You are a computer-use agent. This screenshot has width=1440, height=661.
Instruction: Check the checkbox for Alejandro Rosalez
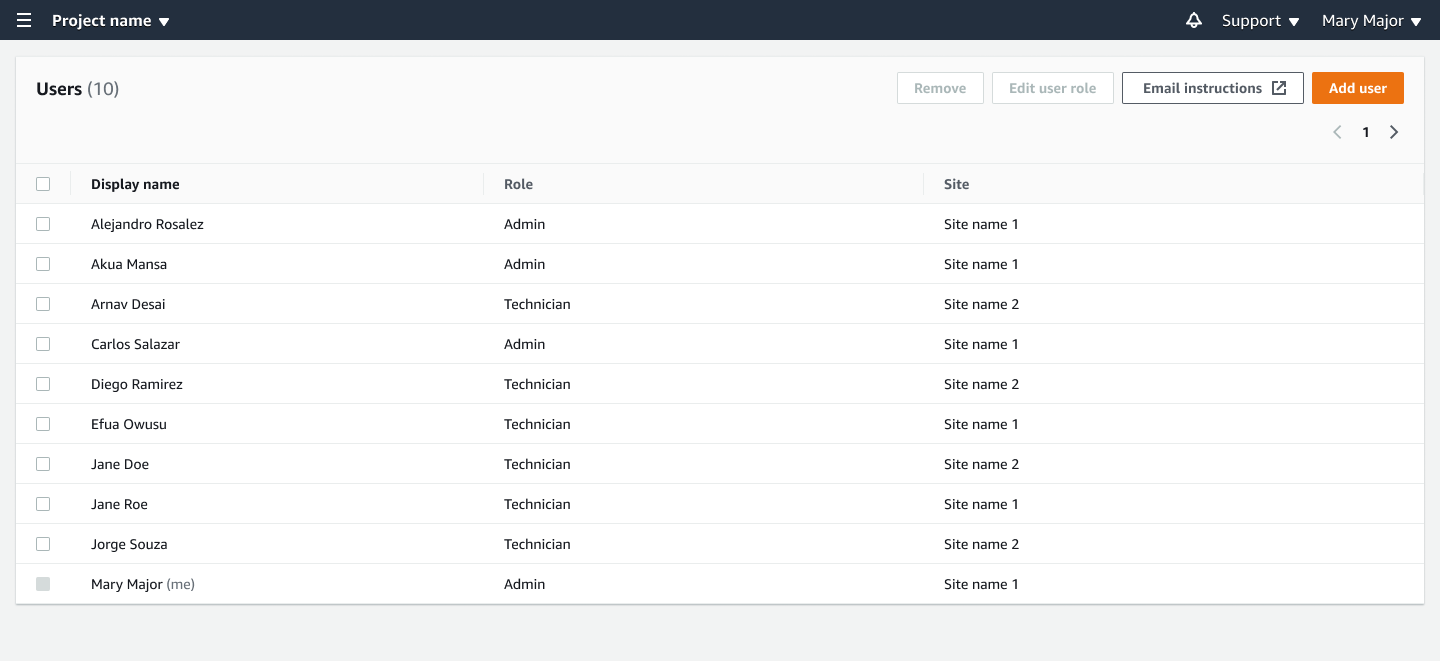43,224
